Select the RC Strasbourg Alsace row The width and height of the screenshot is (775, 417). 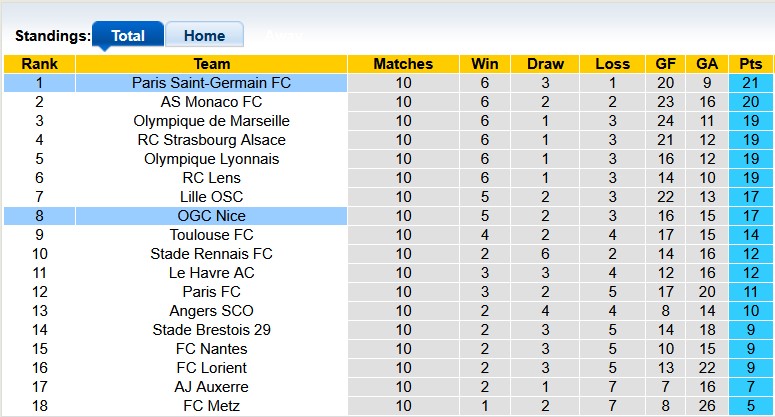click(211, 140)
